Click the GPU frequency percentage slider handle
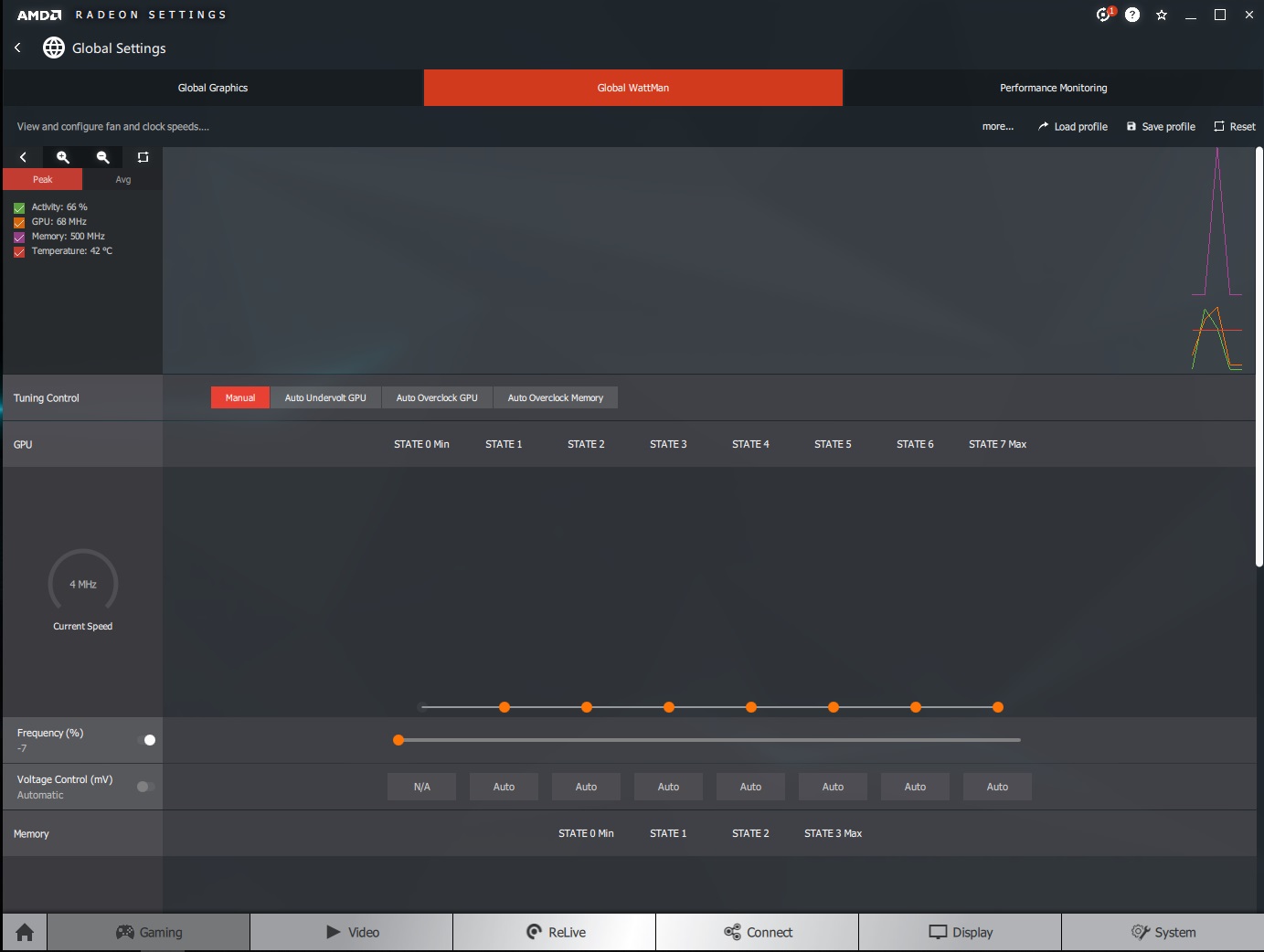 point(398,740)
